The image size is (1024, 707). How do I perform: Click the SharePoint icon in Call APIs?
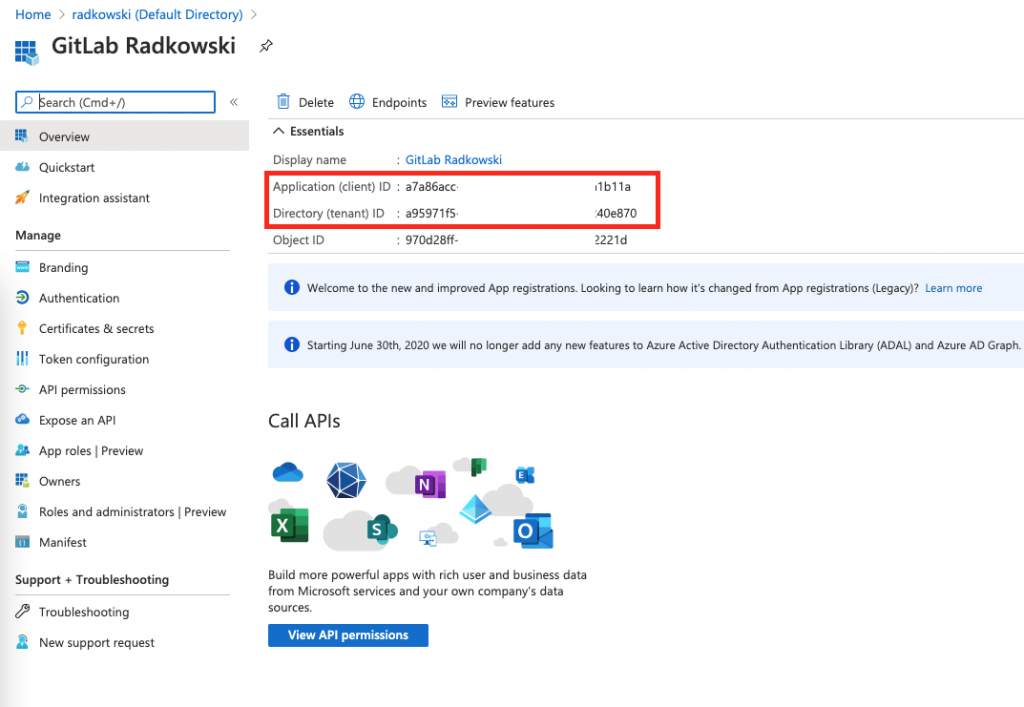click(x=382, y=529)
